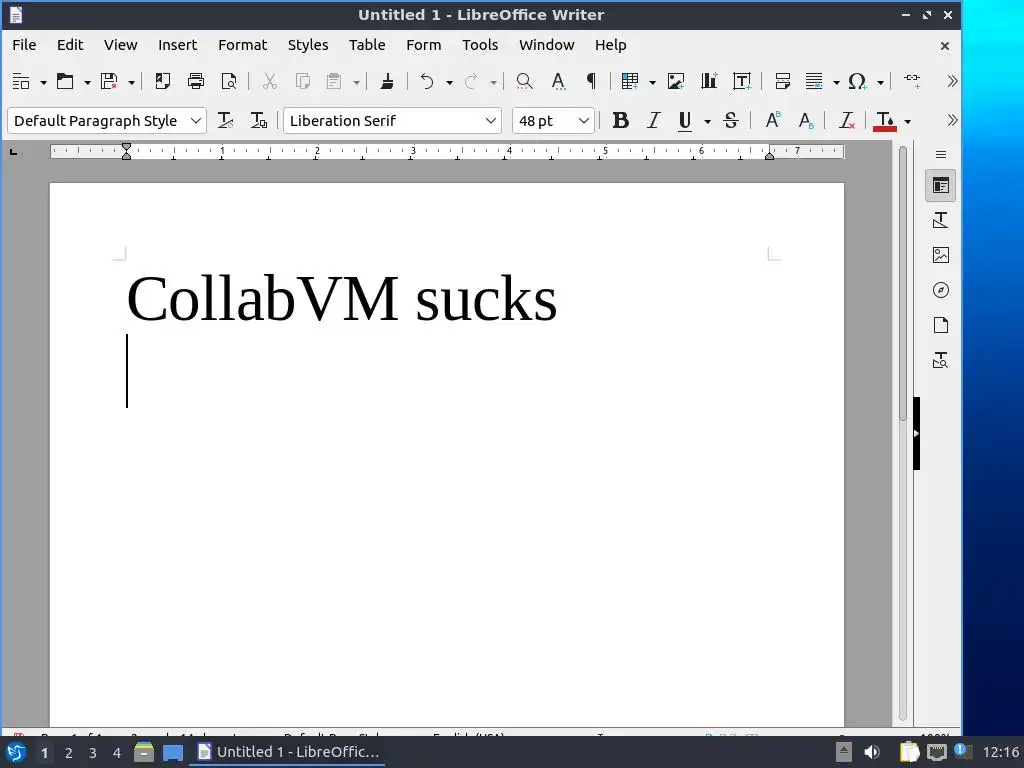Expand Standard toolbar overflow chevron
Image resolution: width=1024 pixels, height=768 pixels.
[952, 81]
